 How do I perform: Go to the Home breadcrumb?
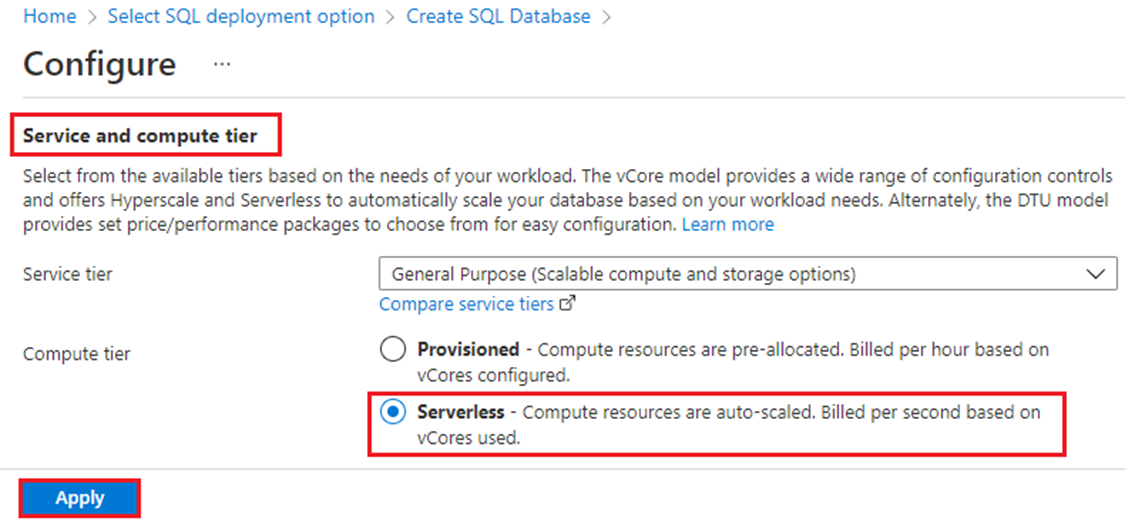coord(50,17)
